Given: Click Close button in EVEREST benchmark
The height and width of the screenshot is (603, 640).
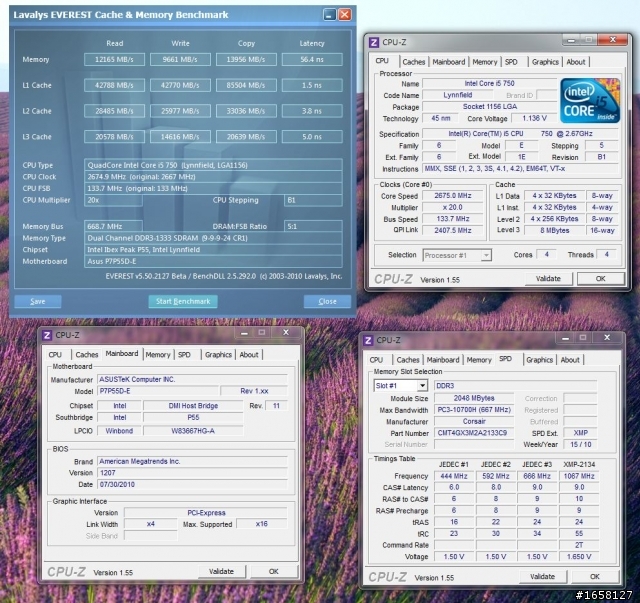Looking at the screenshot, I should point(327,301).
